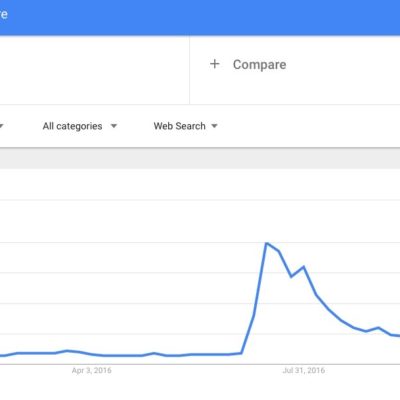Click the Apr 3, 2016 axis label

92,370
